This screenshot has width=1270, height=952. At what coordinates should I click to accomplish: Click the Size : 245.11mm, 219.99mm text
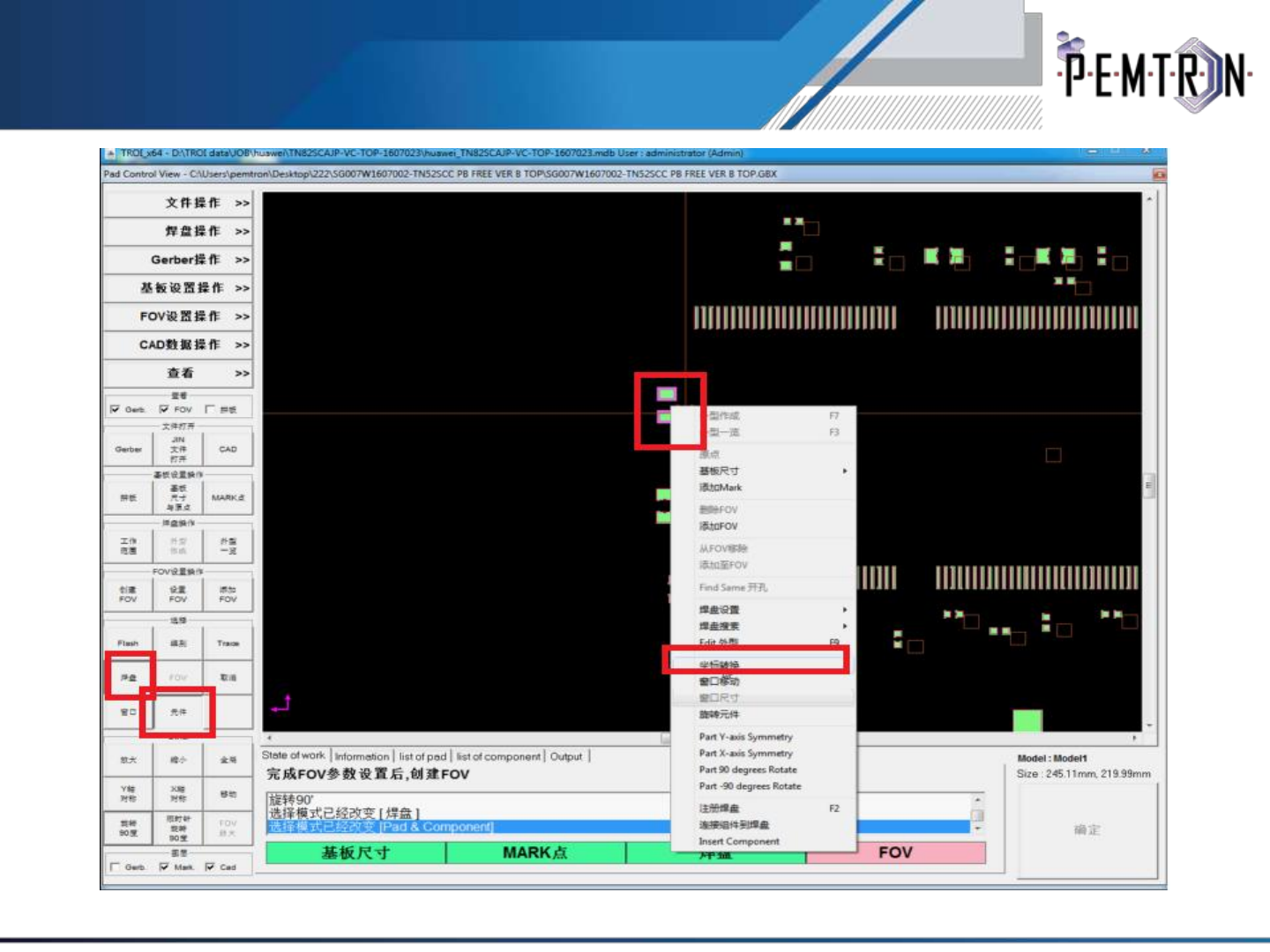[x=1084, y=774]
